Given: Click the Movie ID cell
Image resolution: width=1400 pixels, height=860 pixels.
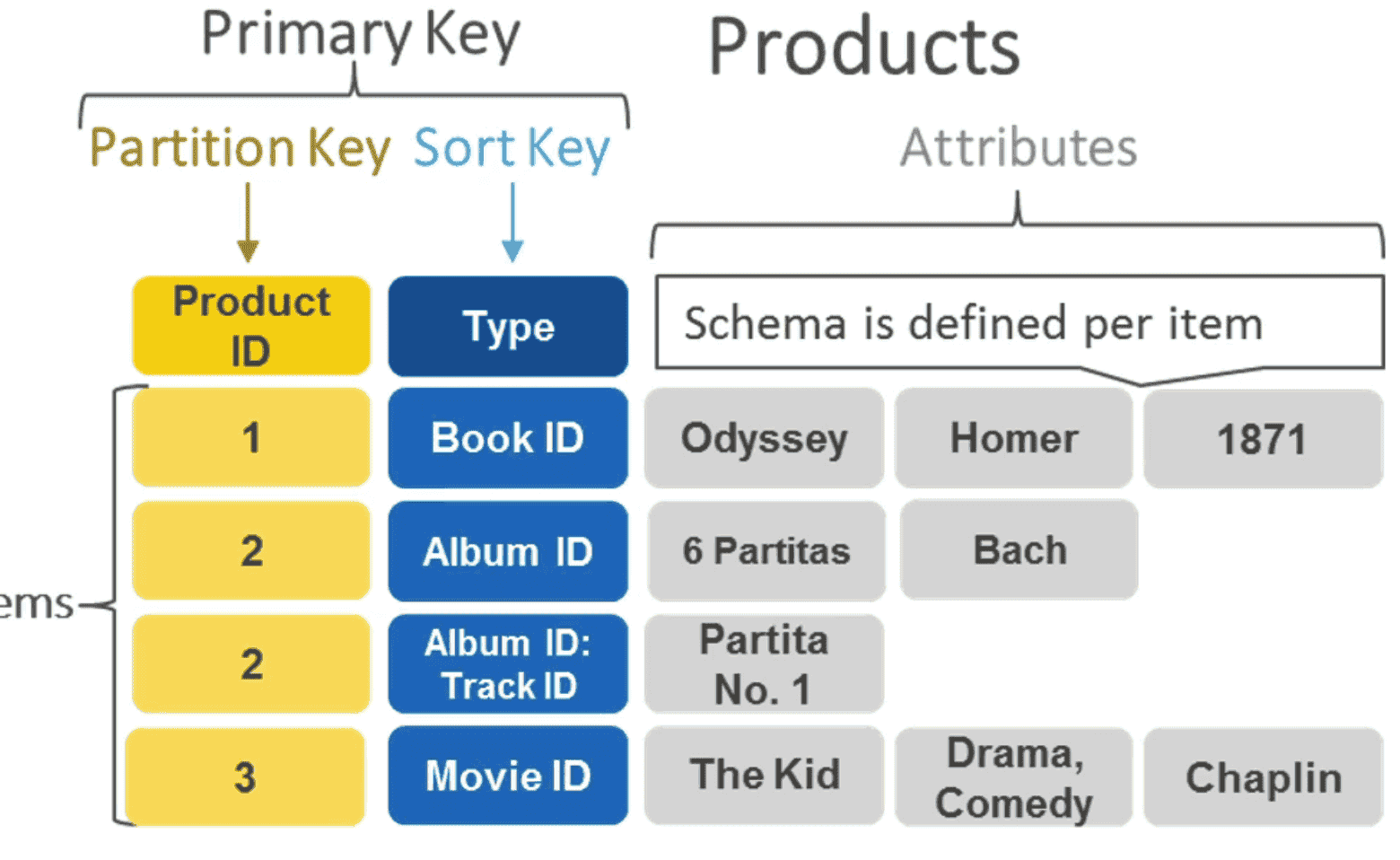Looking at the screenshot, I should click(x=508, y=776).
